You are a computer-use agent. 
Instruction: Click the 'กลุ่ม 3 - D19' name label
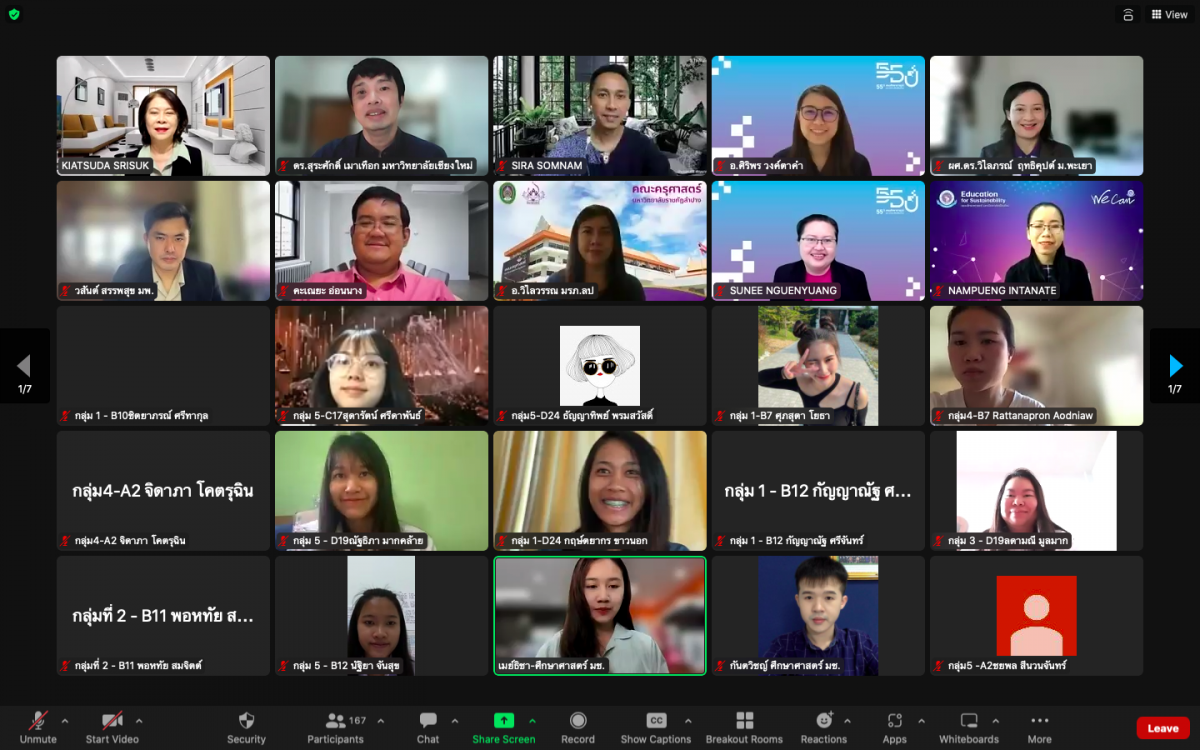1000,540
